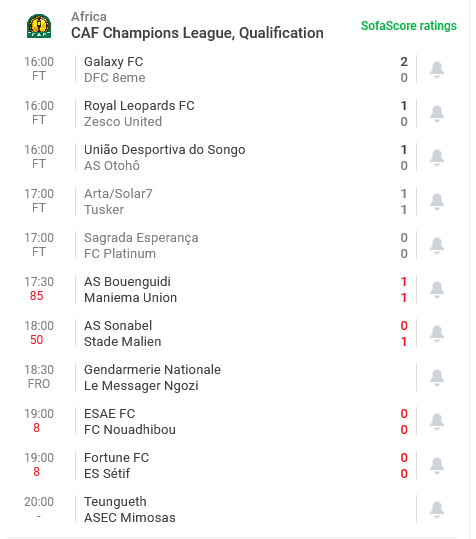Toggle bell for Gendarmerie Nationale match
476x539 pixels.
pos(437,377)
